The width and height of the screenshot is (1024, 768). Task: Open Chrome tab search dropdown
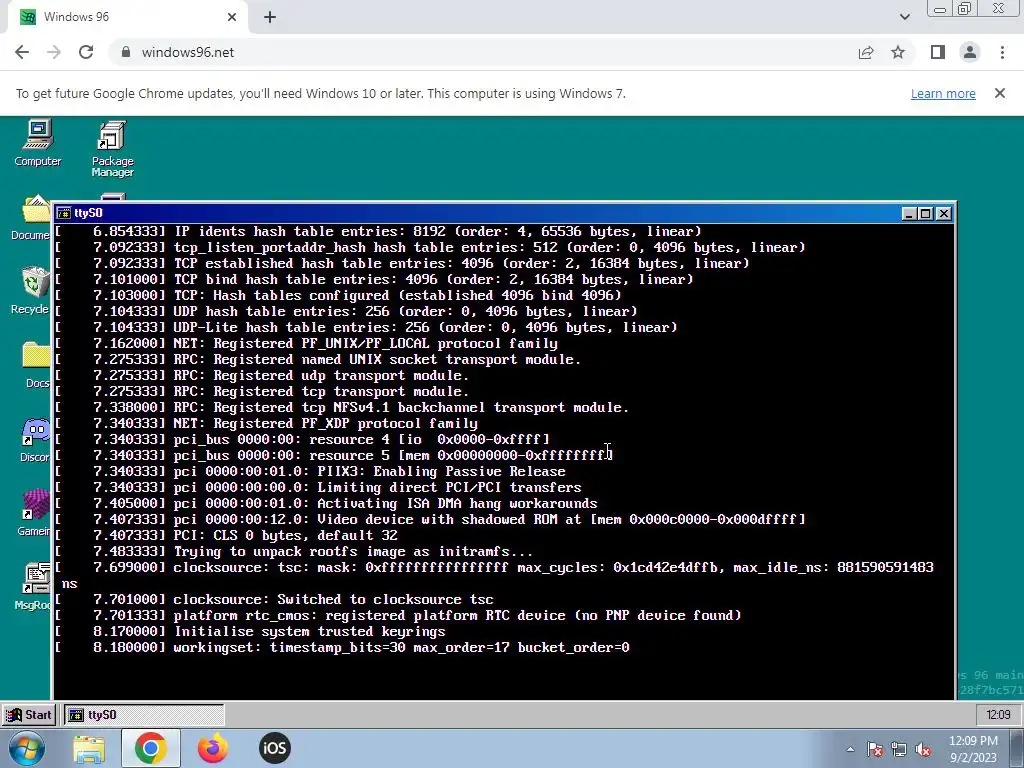pos(904,17)
